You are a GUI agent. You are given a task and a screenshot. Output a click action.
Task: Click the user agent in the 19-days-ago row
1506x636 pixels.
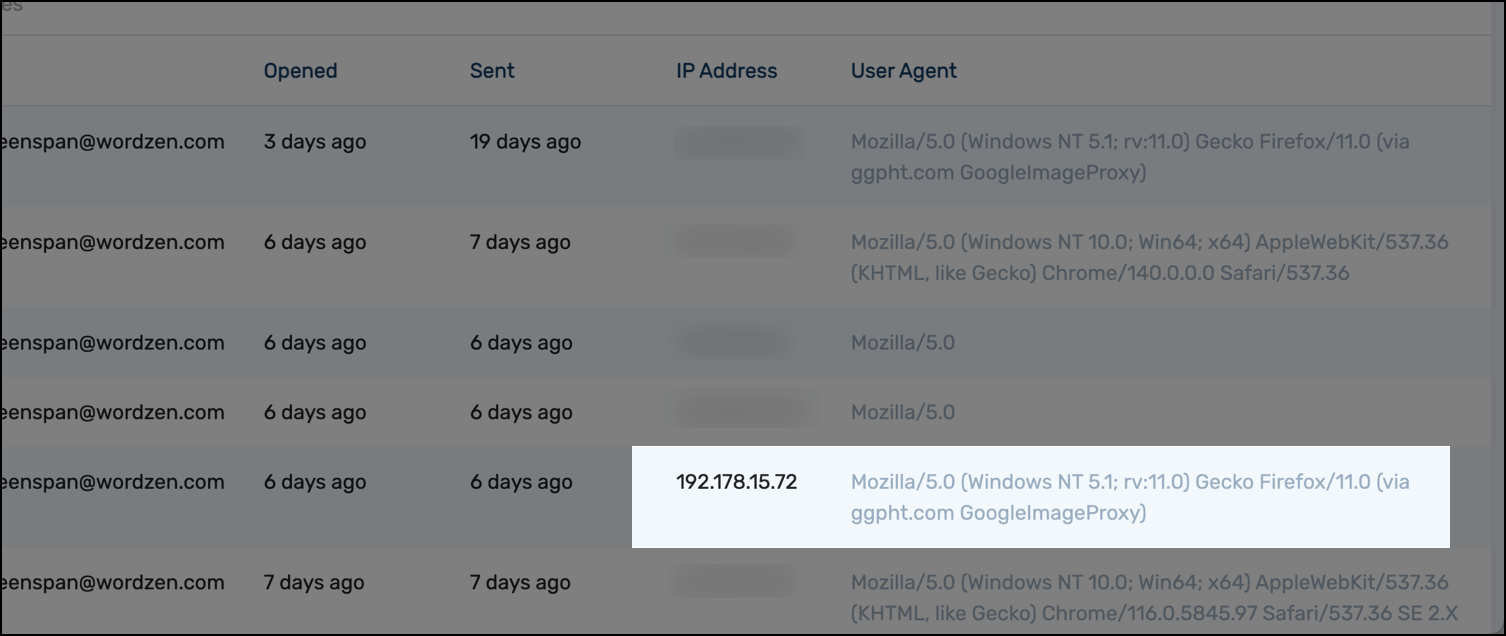(1130, 157)
